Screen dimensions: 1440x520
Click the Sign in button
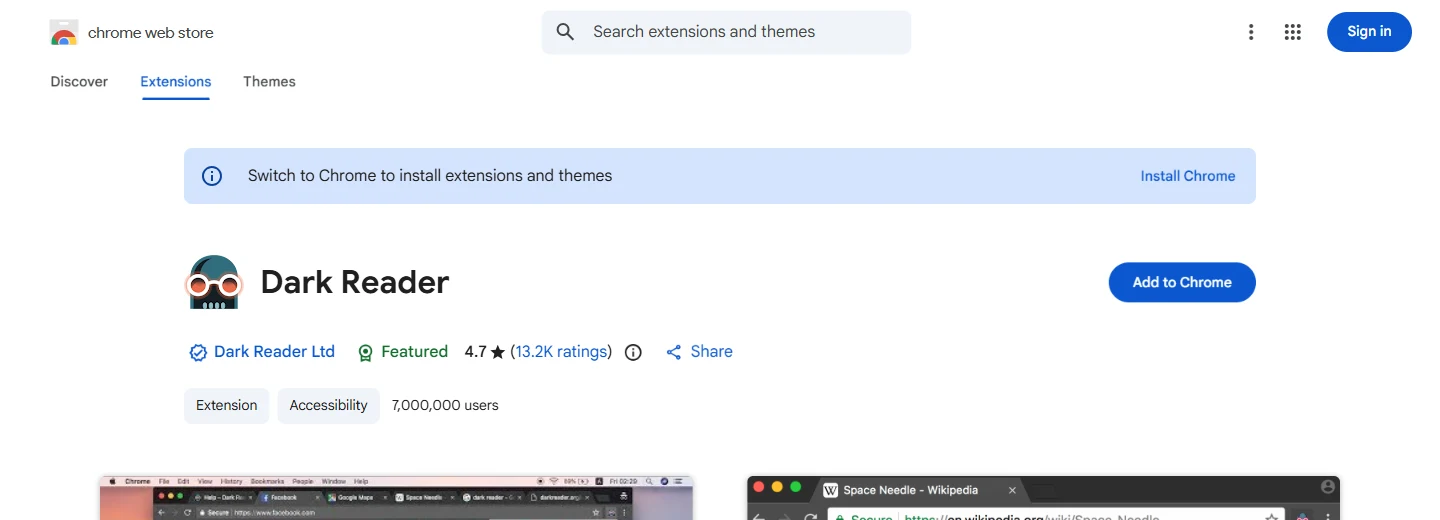pos(1369,32)
